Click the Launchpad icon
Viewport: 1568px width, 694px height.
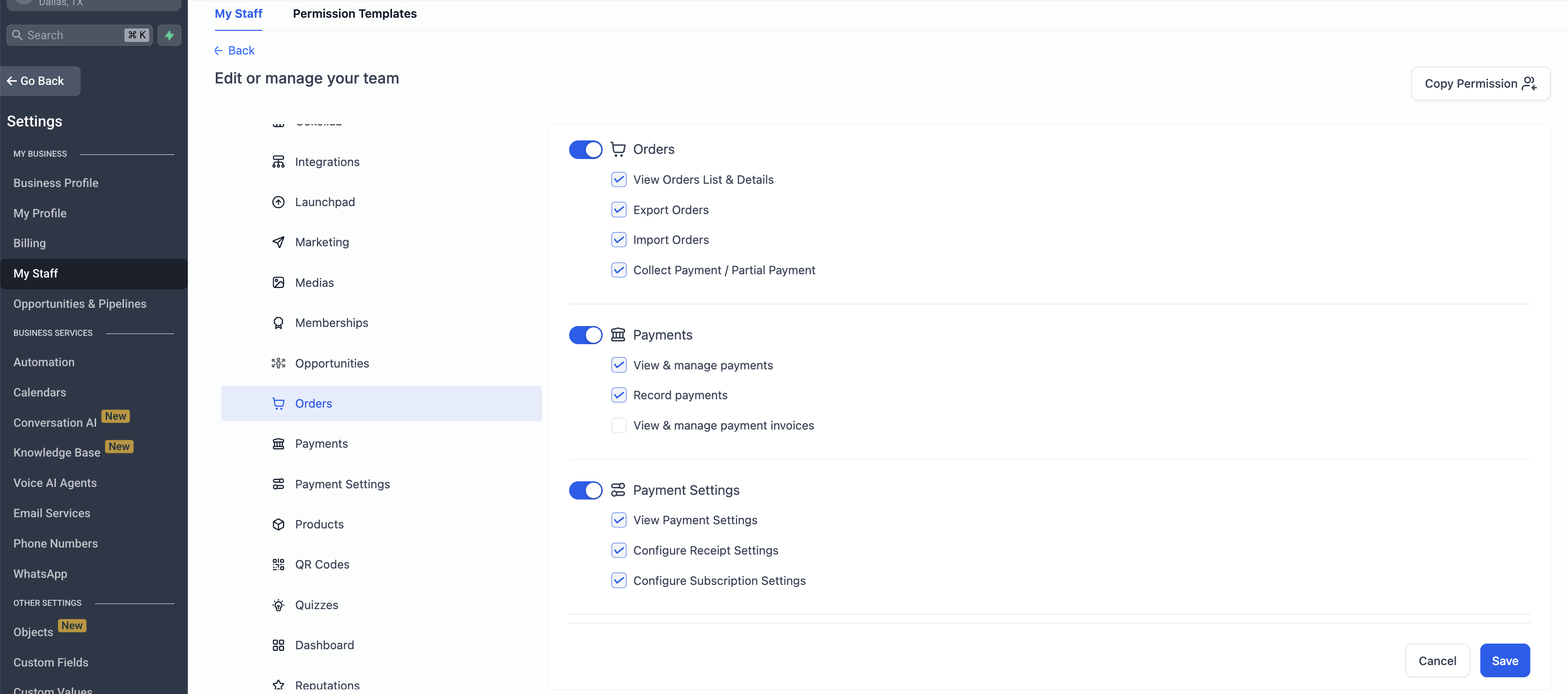tap(278, 201)
